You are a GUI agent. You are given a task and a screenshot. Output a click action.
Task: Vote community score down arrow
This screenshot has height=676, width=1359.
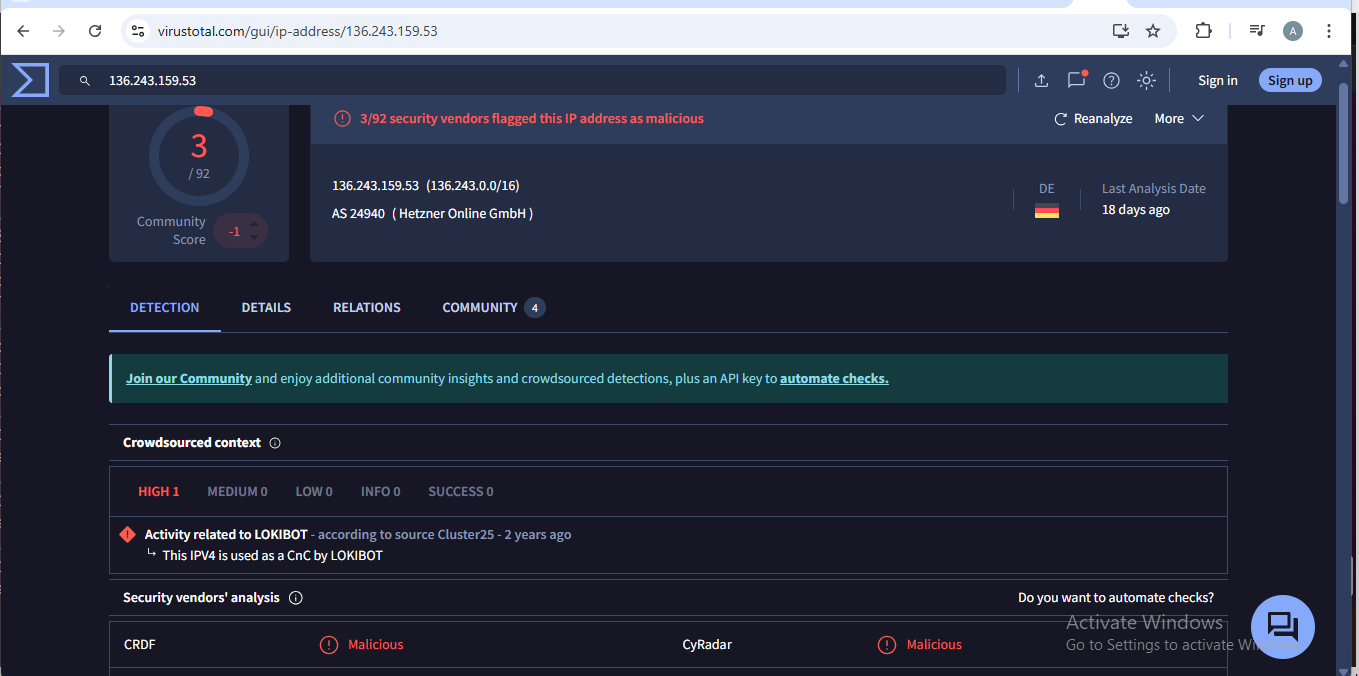click(255, 239)
